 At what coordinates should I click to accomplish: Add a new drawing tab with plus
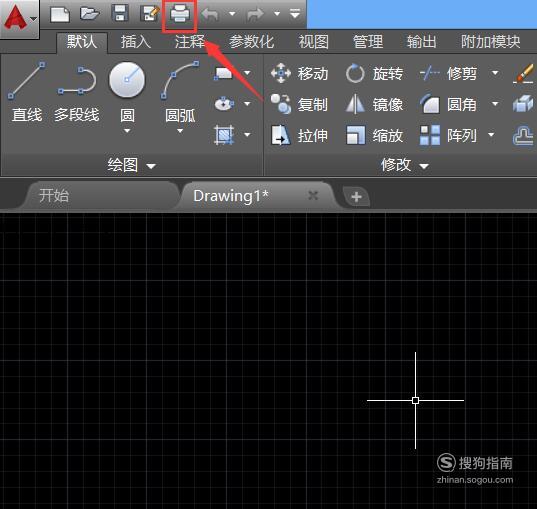(x=356, y=197)
